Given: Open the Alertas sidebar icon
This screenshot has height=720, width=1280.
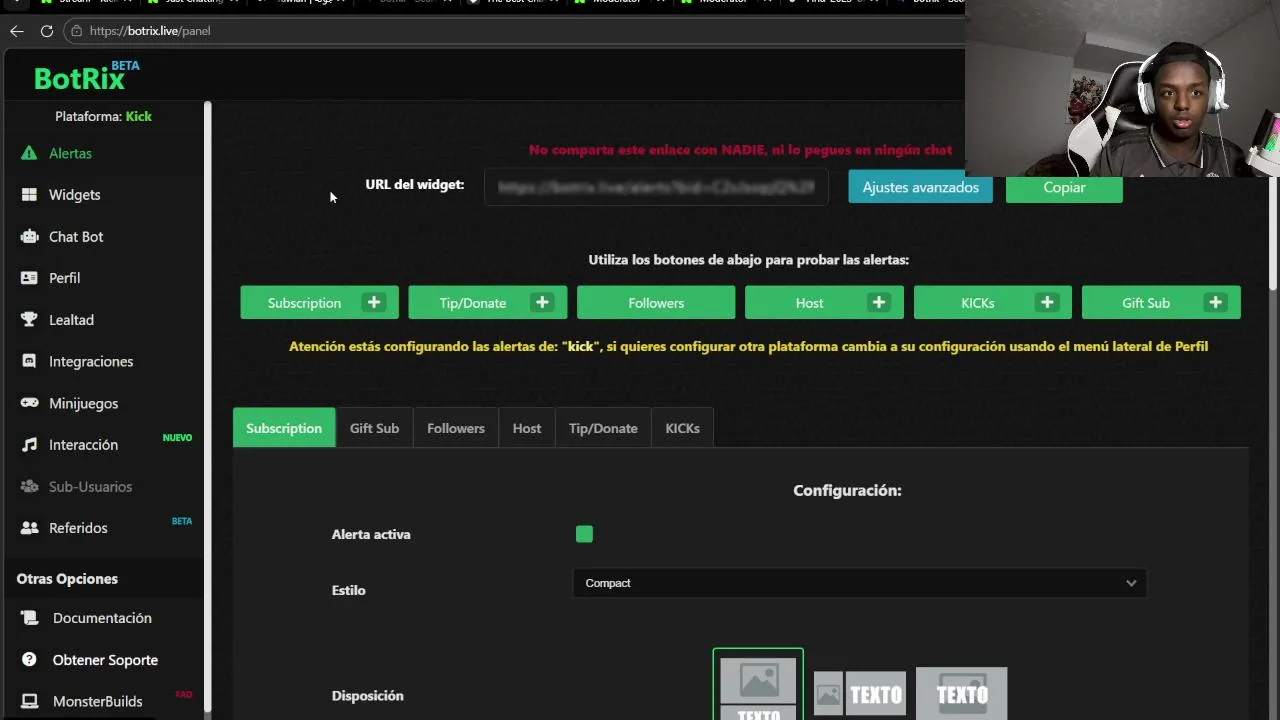Looking at the screenshot, I should pos(29,153).
